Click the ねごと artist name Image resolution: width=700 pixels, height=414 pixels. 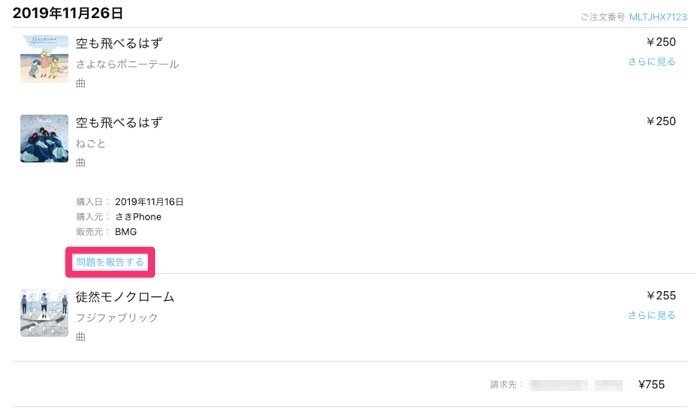[91, 143]
